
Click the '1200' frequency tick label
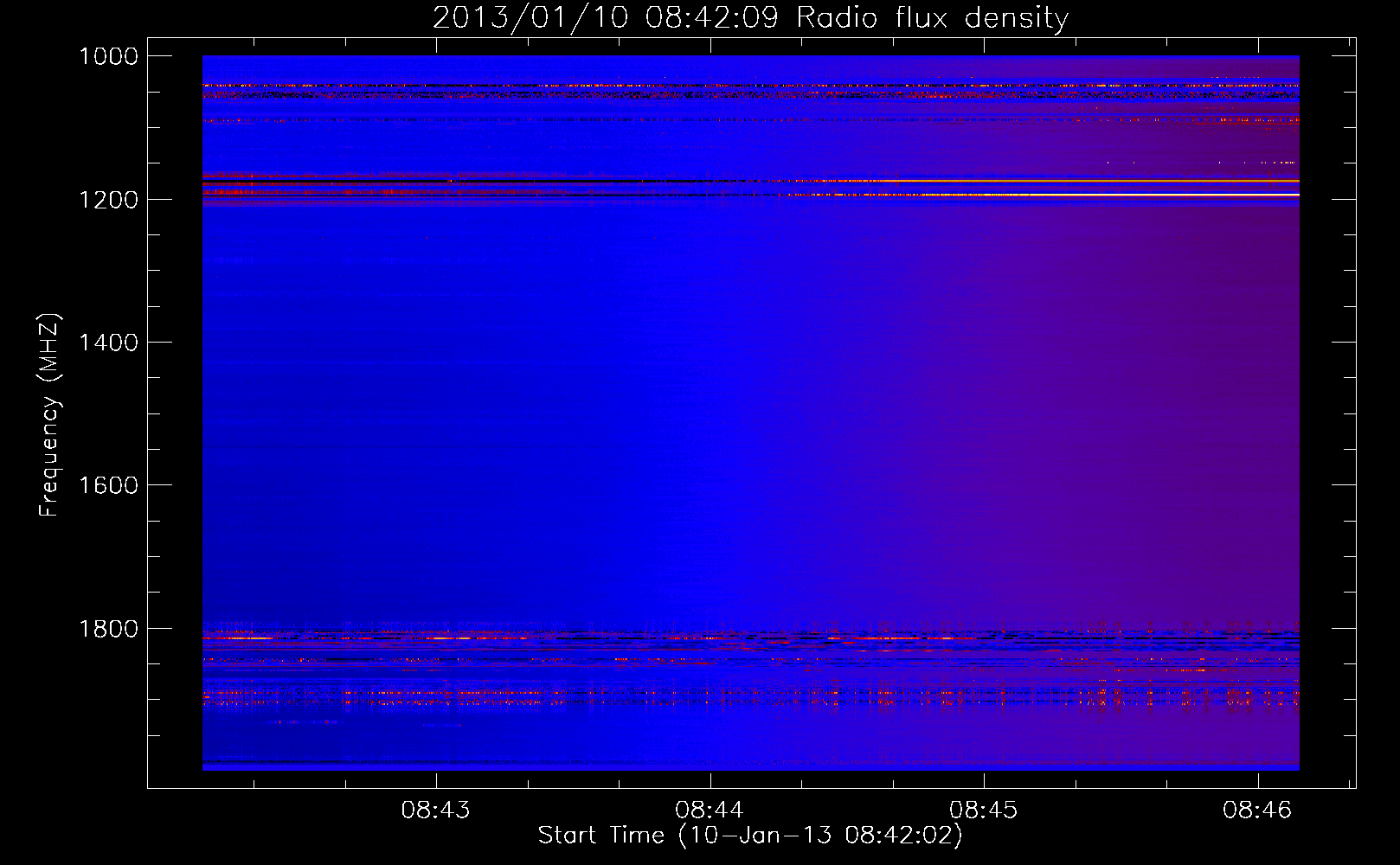point(108,200)
